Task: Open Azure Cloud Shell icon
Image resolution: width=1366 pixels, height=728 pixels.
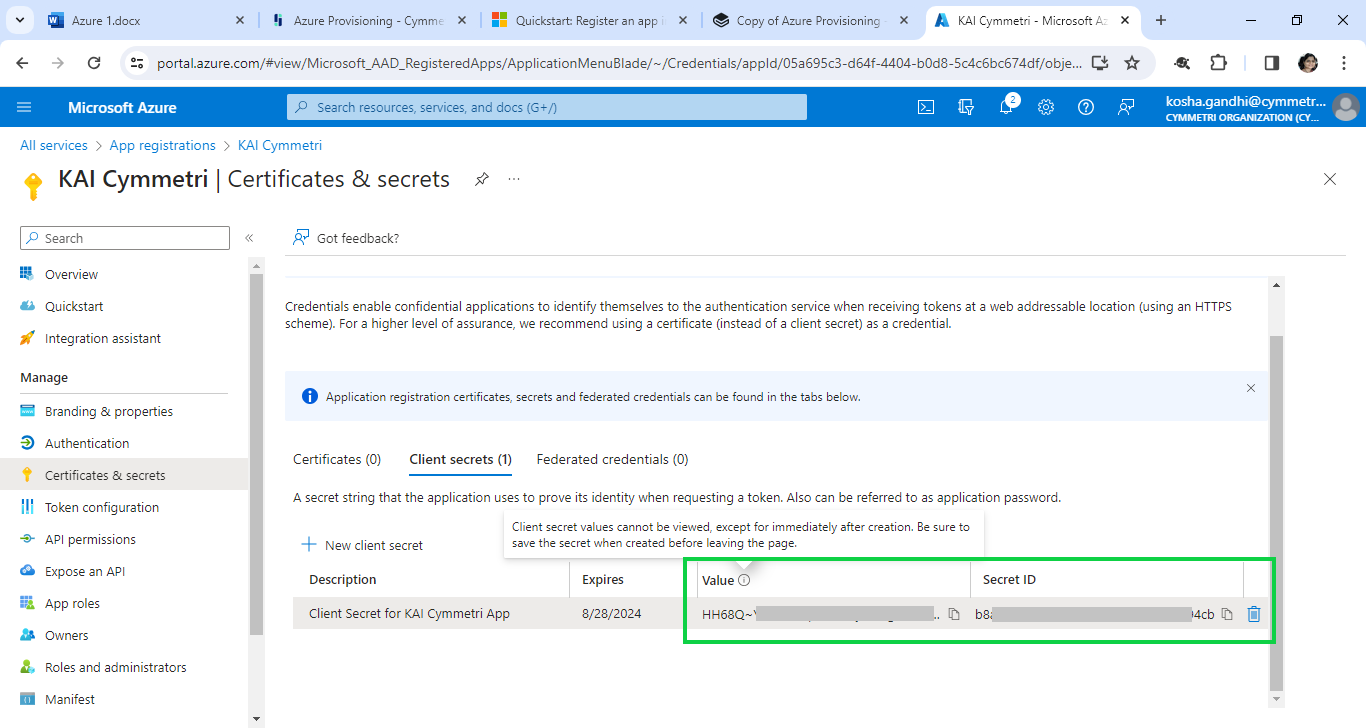Action: pyautogui.click(x=926, y=107)
